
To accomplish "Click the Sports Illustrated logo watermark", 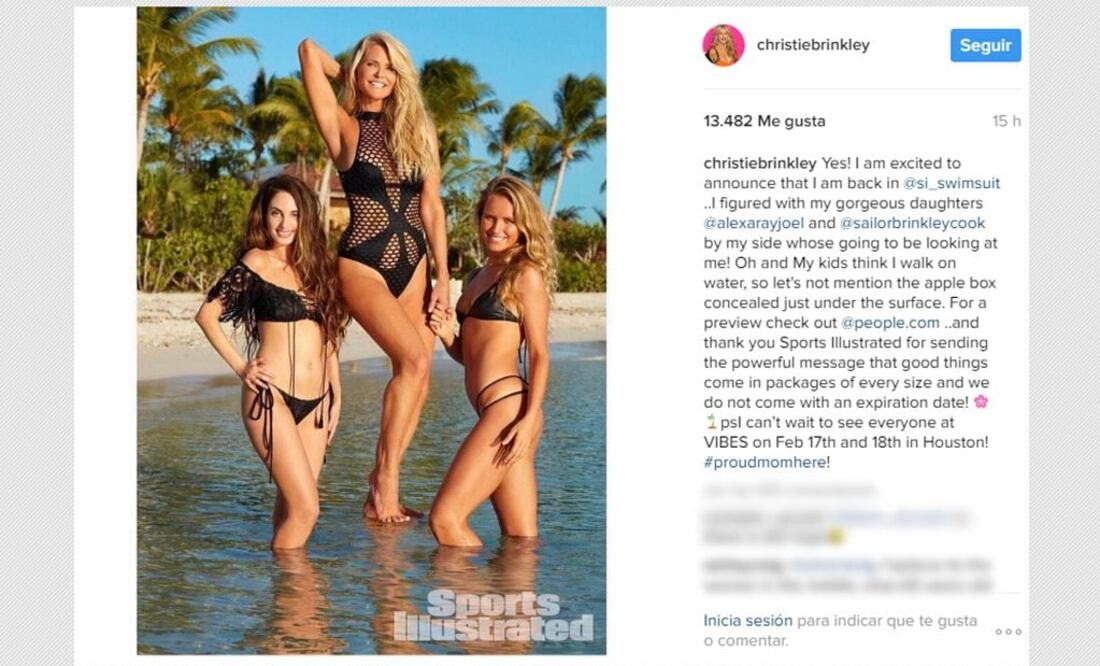I will pyautogui.click(x=493, y=615).
